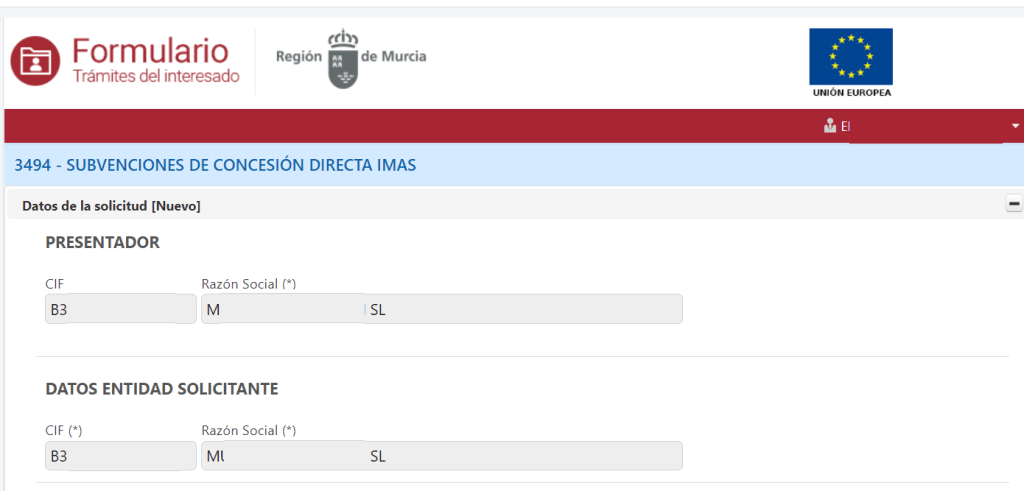Focus the Razón Social field under Presentador
1024x491 pixels.
pos(441,309)
